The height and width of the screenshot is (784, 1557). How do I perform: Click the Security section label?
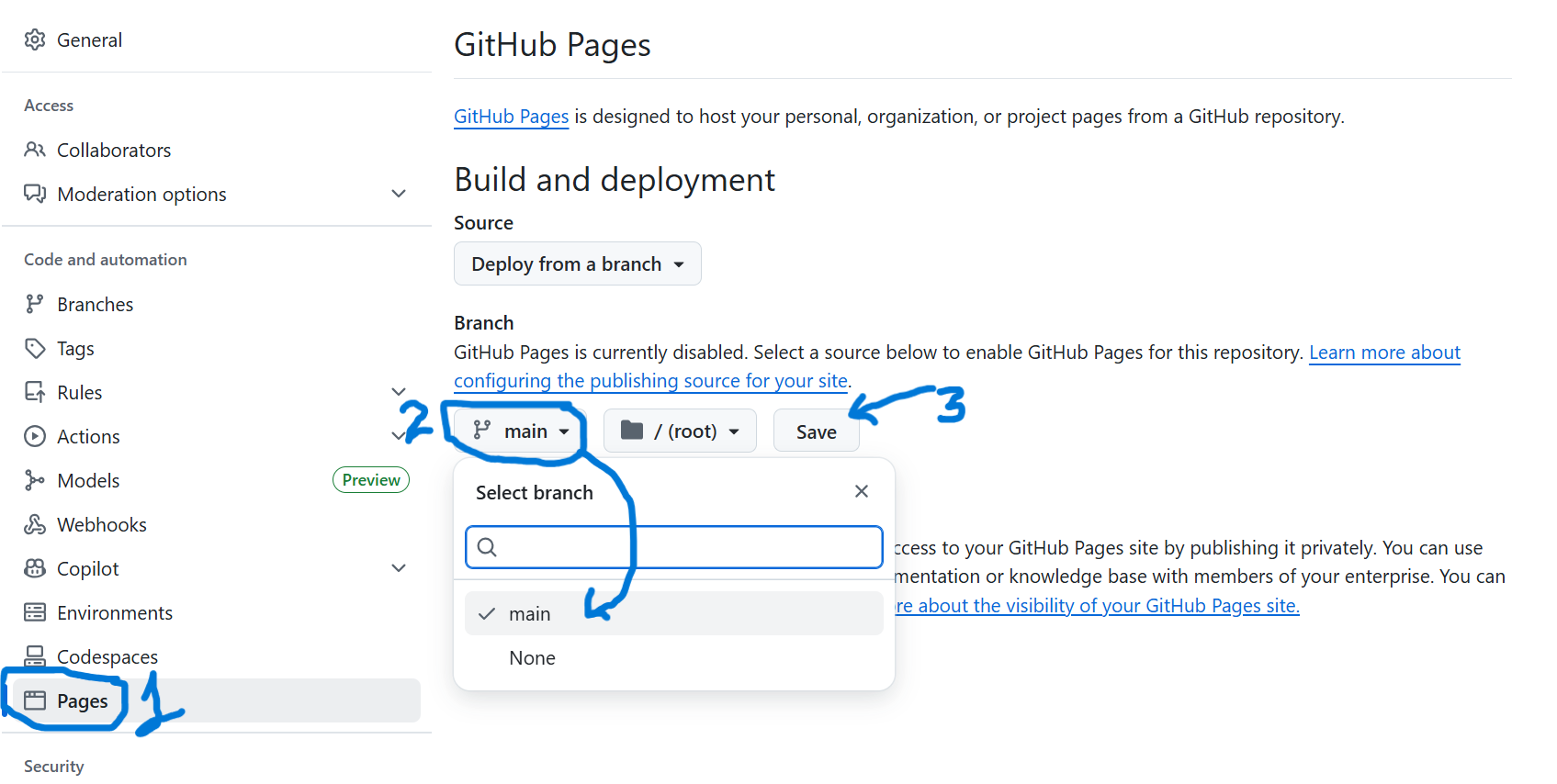[x=54, y=767]
